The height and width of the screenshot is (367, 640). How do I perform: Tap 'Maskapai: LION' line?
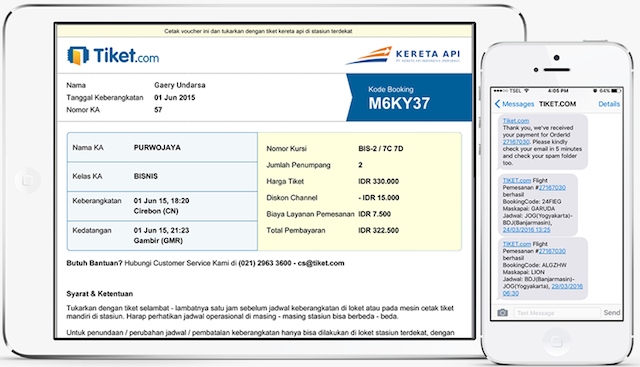pyautogui.click(x=524, y=272)
